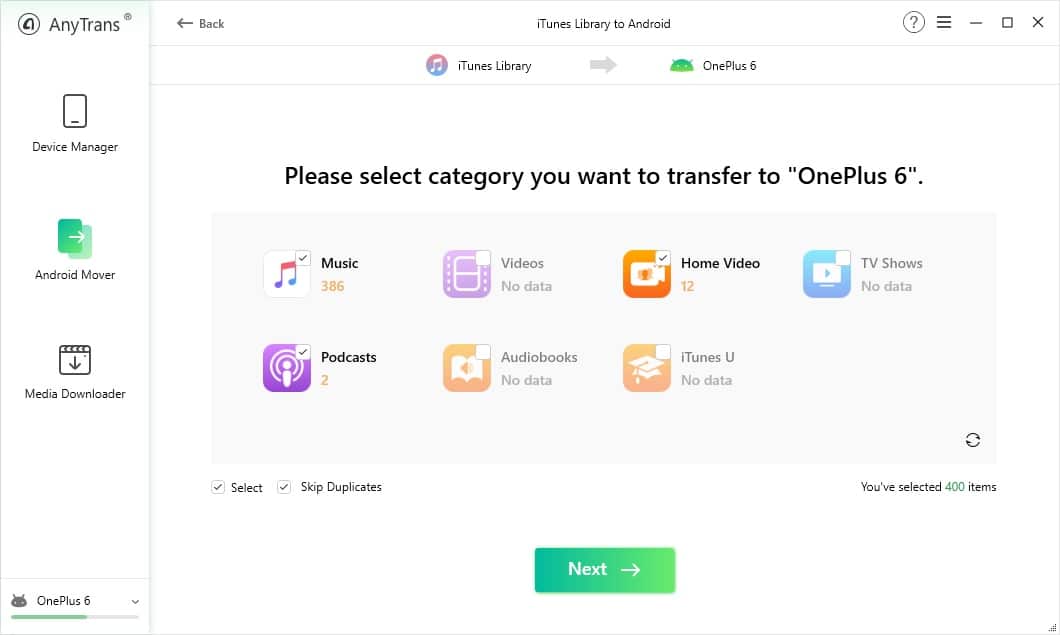1060x635 pixels.
Task: Open the Media Downloader icon
Action: click(75, 360)
